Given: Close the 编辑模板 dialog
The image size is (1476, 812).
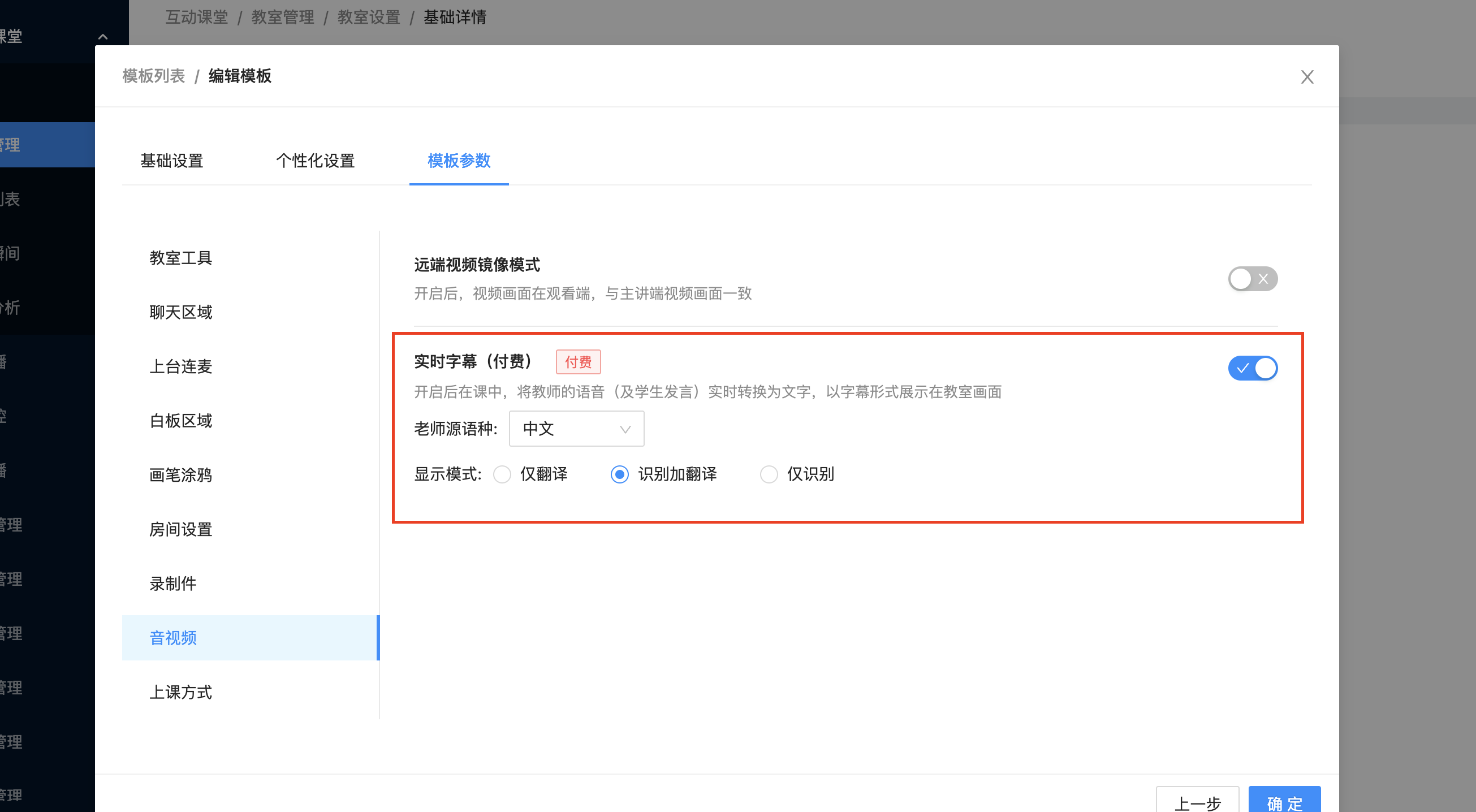Looking at the screenshot, I should coord(1307,77).
